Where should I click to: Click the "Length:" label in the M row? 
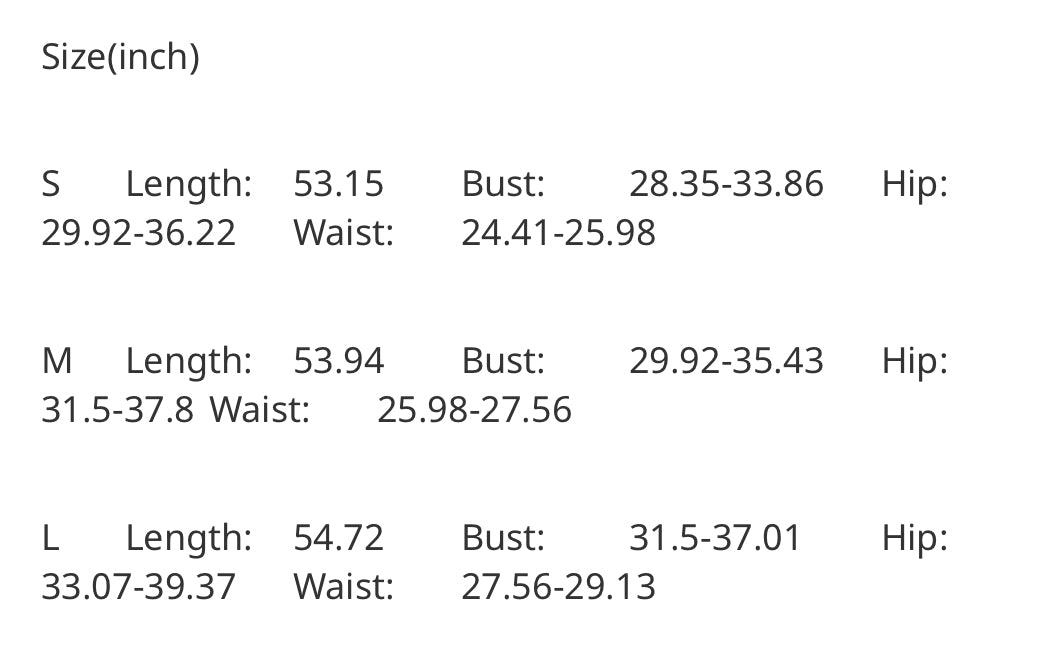tap(188, 361)
